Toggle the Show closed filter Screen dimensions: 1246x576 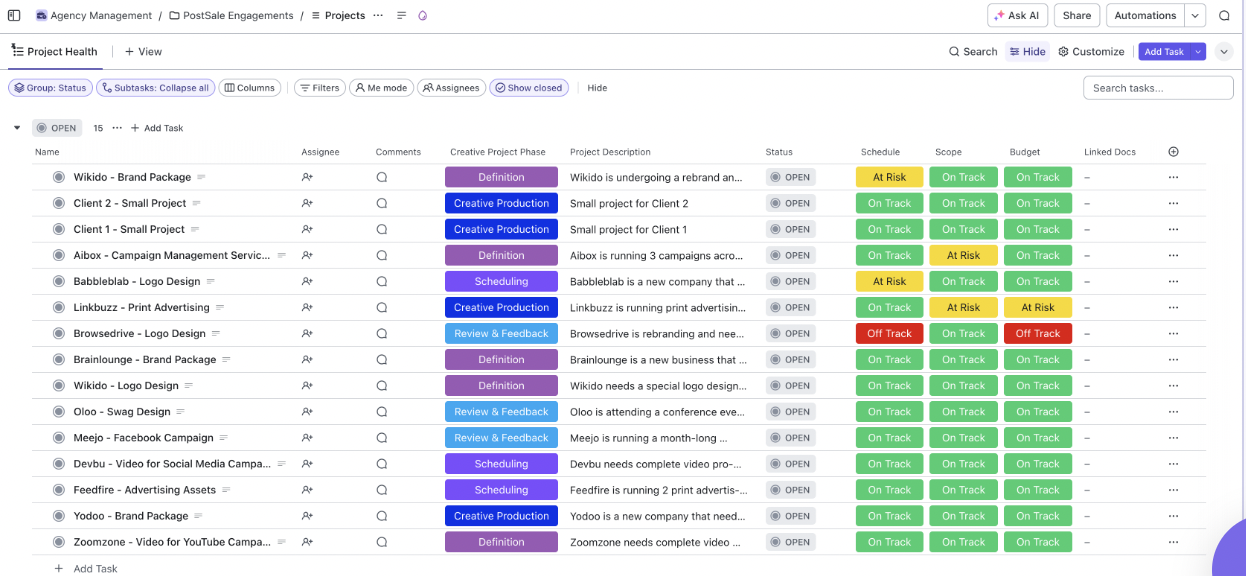coord(529,88)
